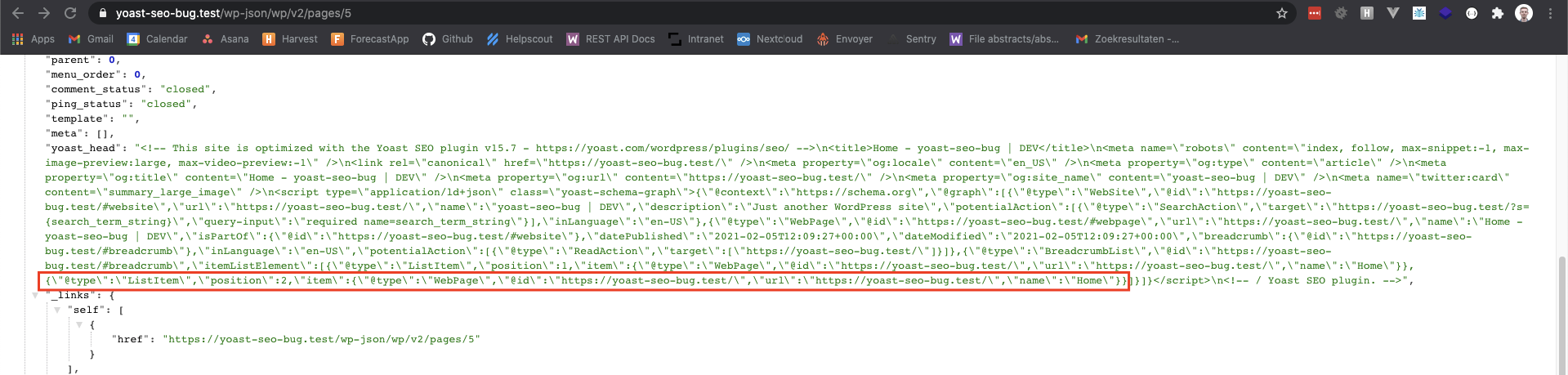
Task: Collapse the "_links" JSON object
Action: pyautogui.click(x=35, y=295)
